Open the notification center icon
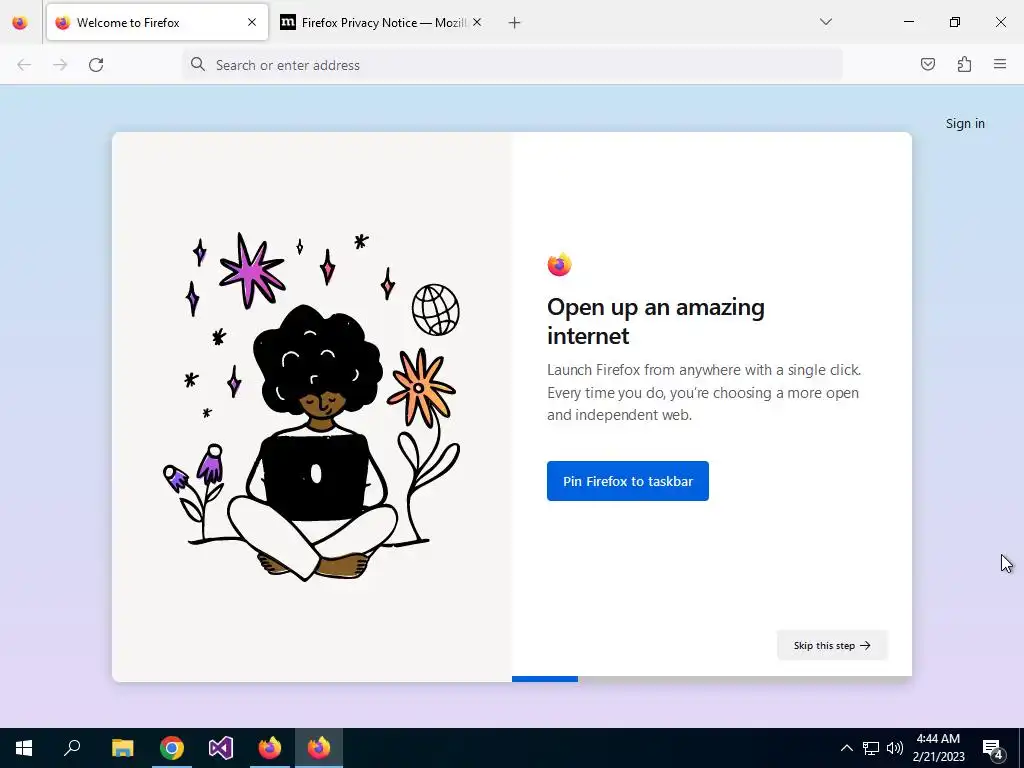1024x768 pixels. 993,748
